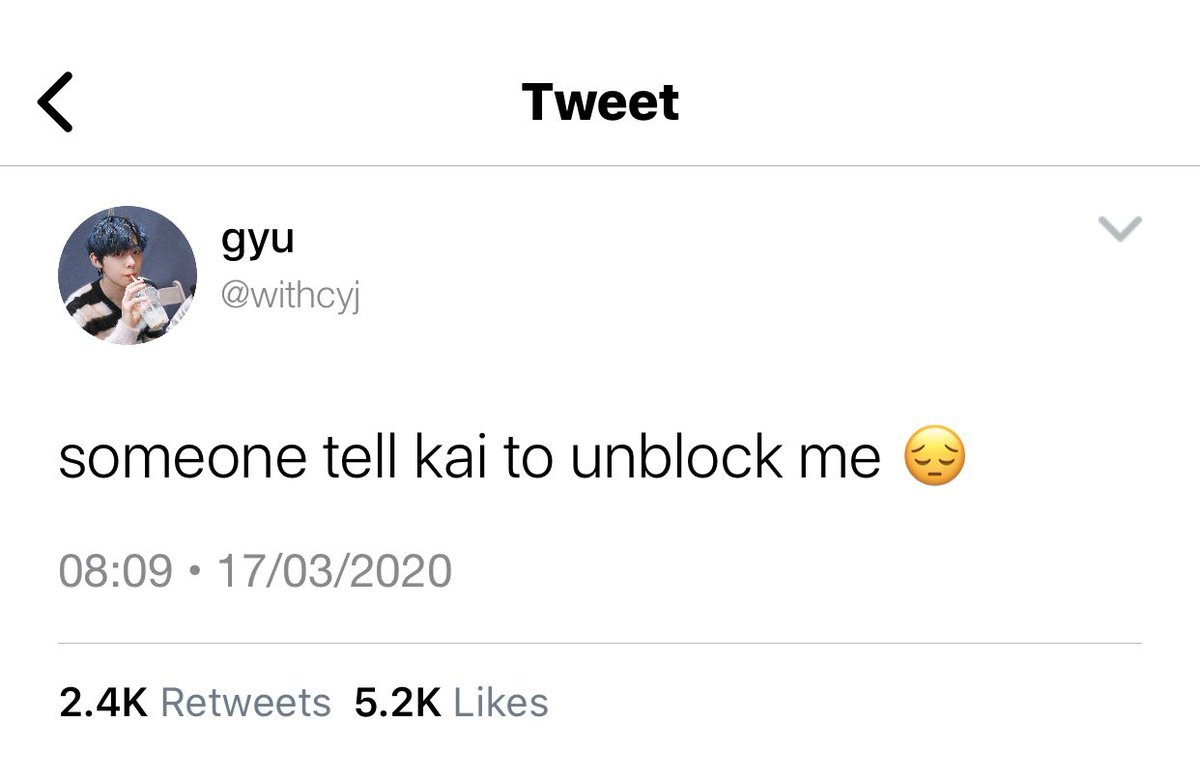Screen dimensions: 1200x780
Task: Open gyu's profile picture
Action: (x=127, y=275)
